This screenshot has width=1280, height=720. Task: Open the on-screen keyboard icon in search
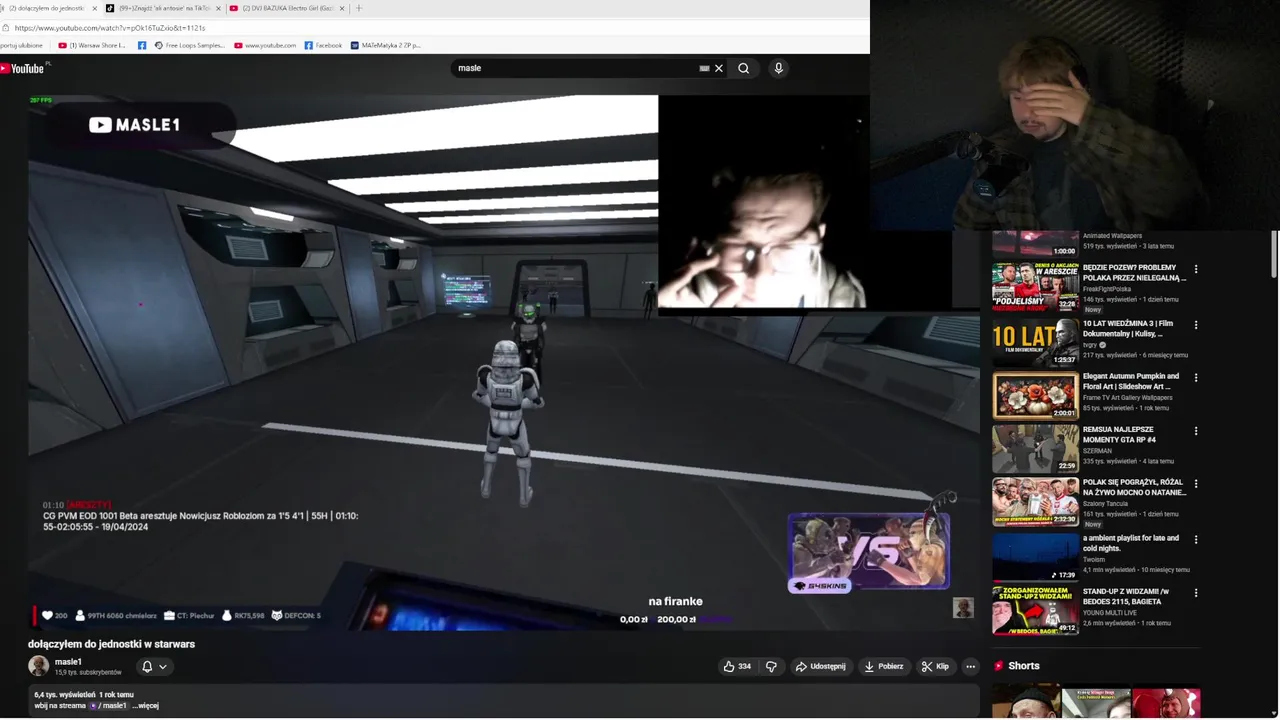point(704,68)
